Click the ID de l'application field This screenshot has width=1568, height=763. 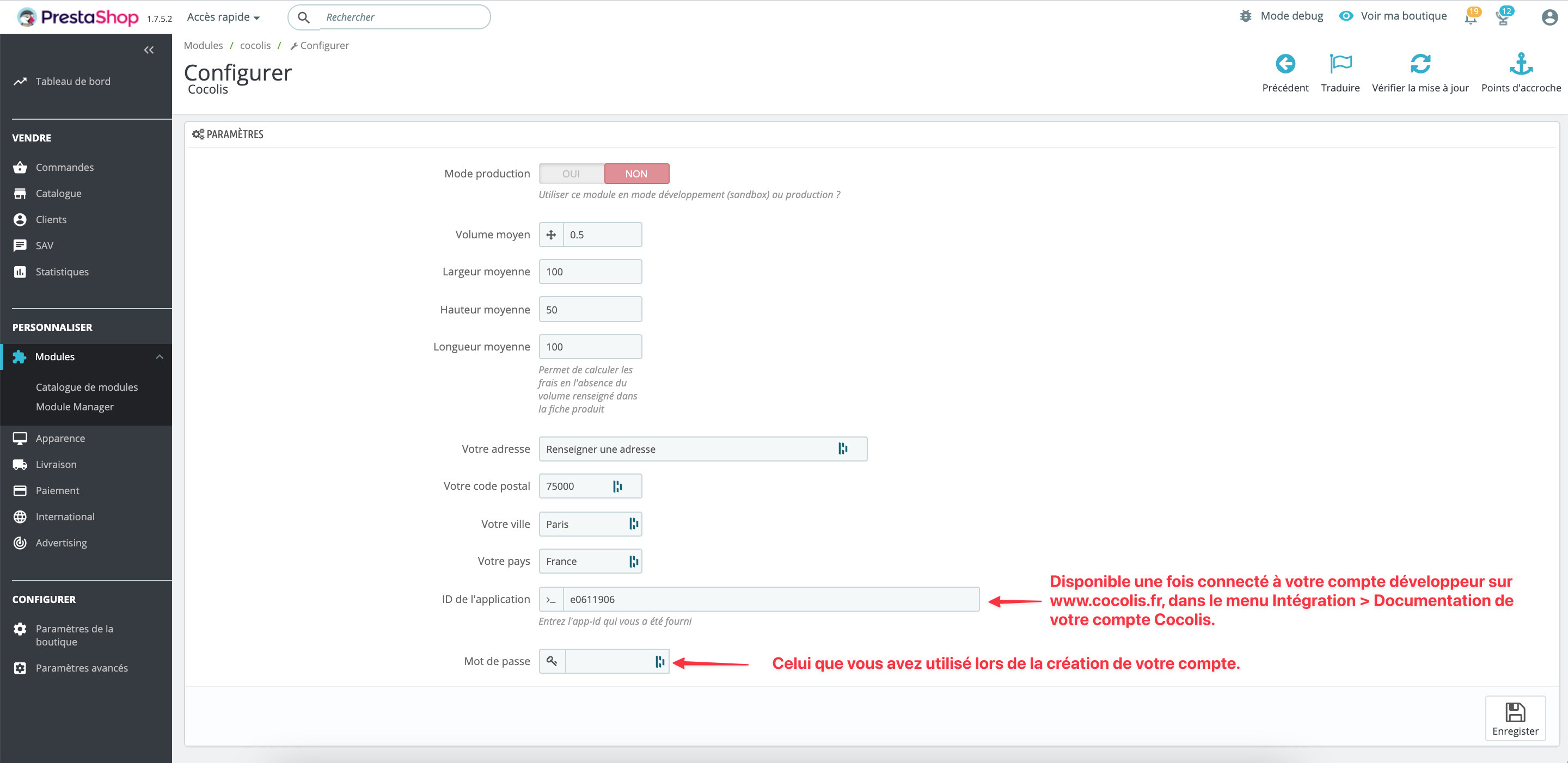coord(770,599)
